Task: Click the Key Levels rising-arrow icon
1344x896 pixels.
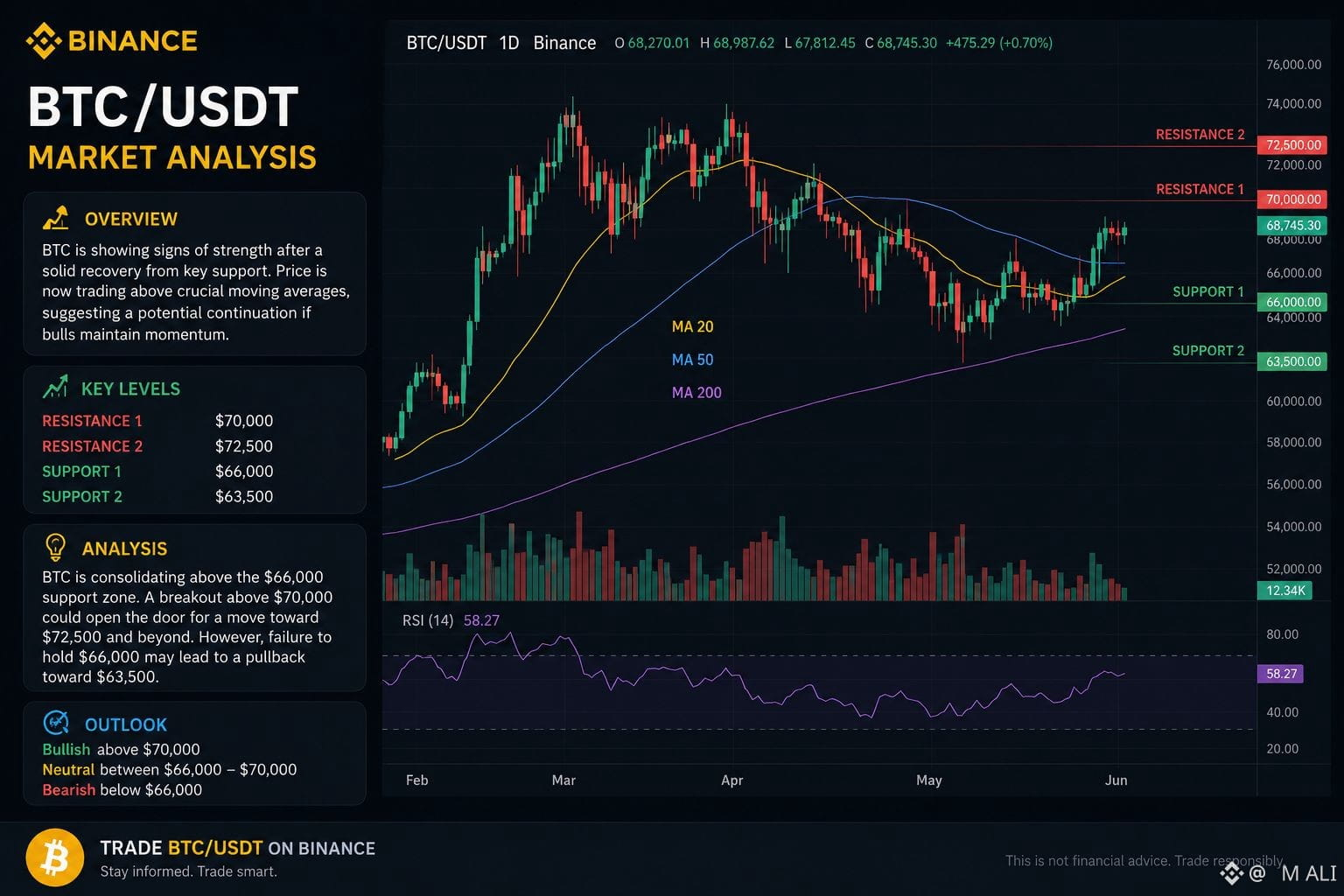Action: (x=55, y=387)
